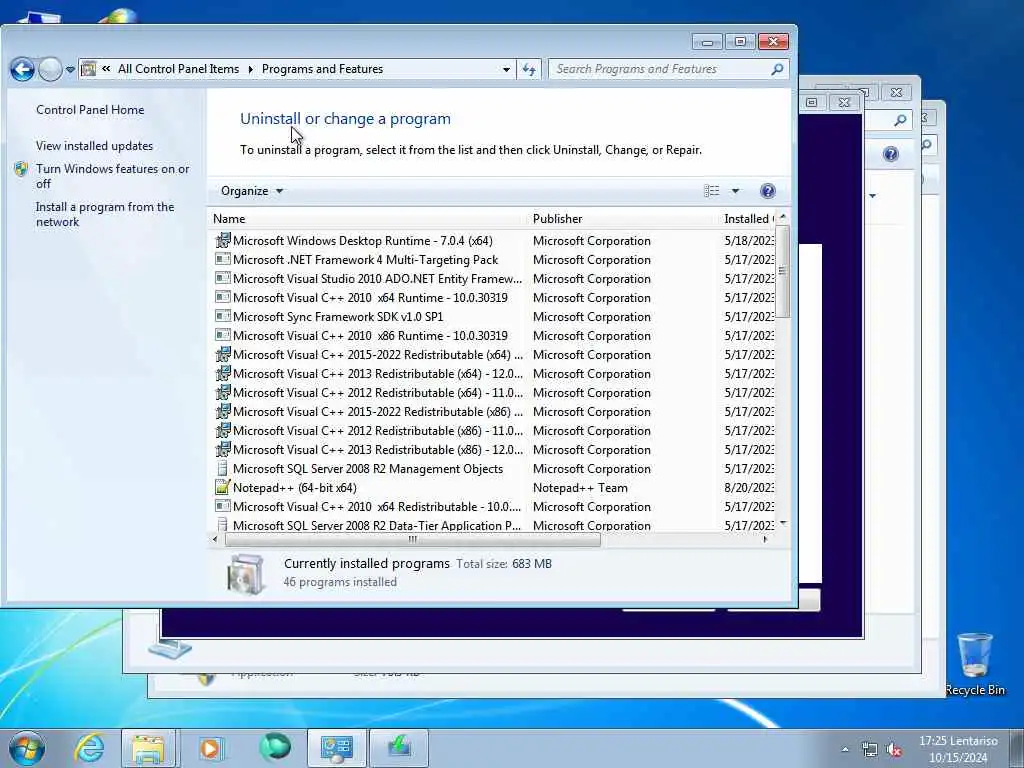Click the greyed Forward navigation arrow
This screenshot has height=768, width=1024.
(x=50, y=69)
